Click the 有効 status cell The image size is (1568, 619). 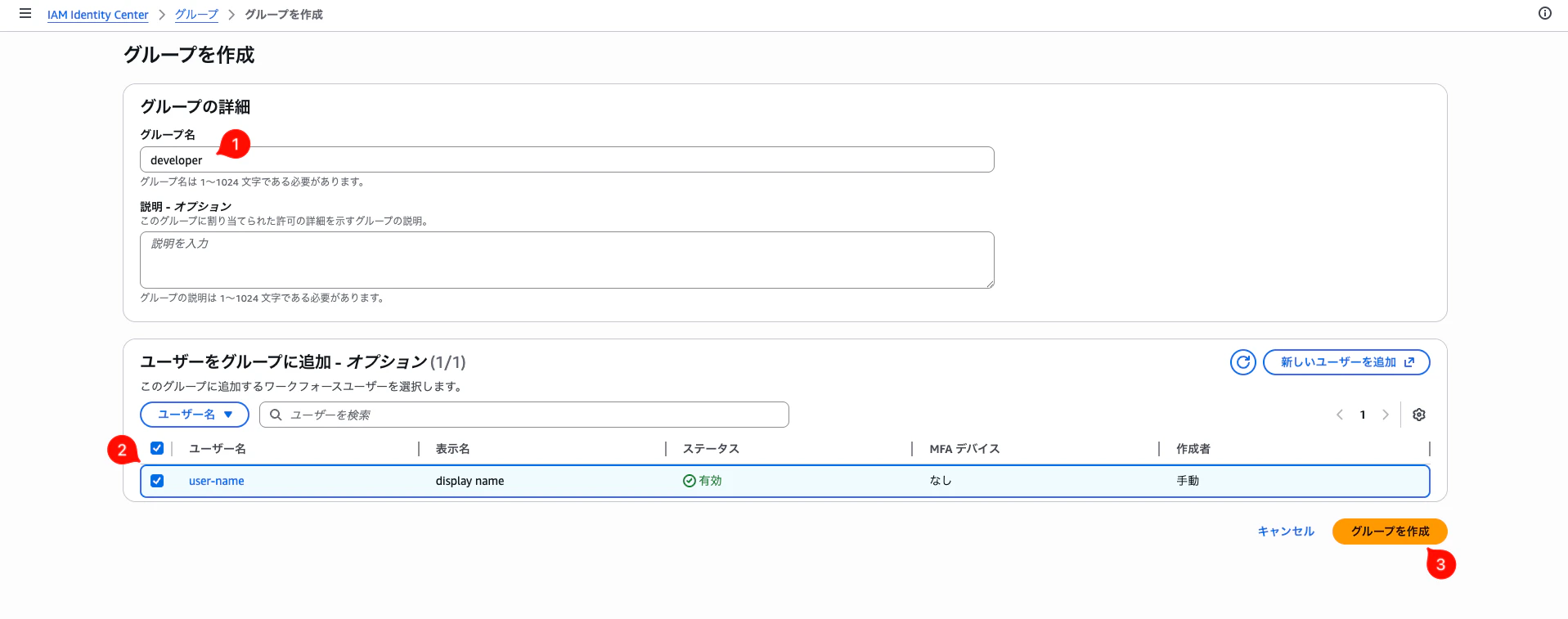[703, 481]
